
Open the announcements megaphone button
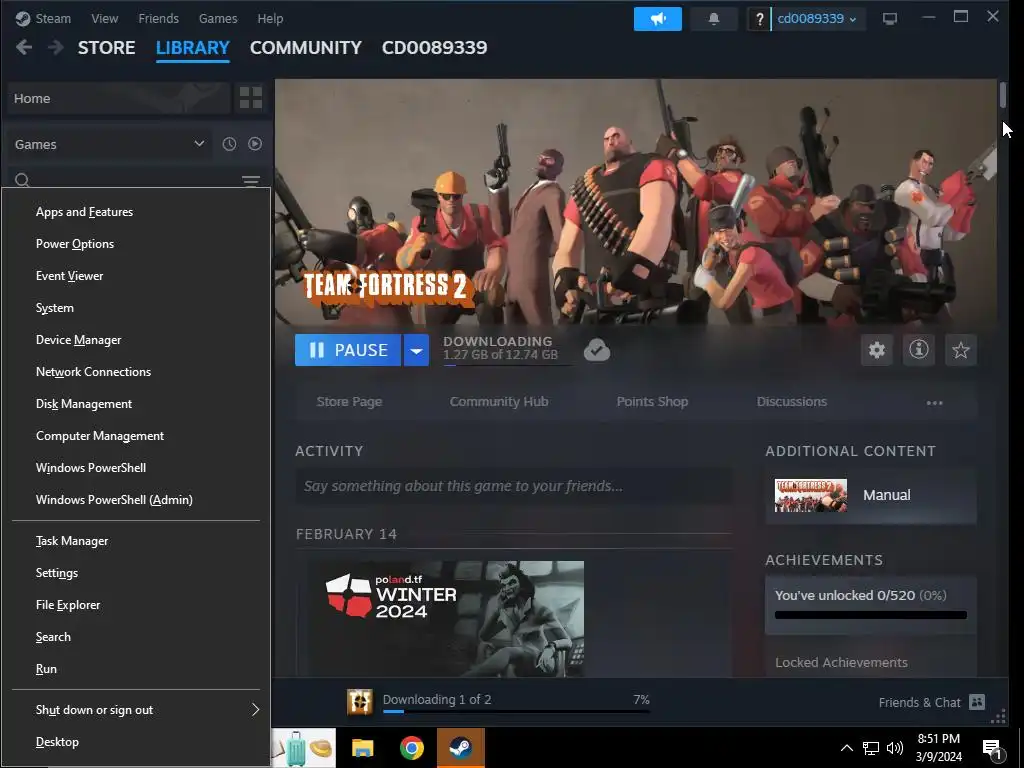click(x=658, y=19)
